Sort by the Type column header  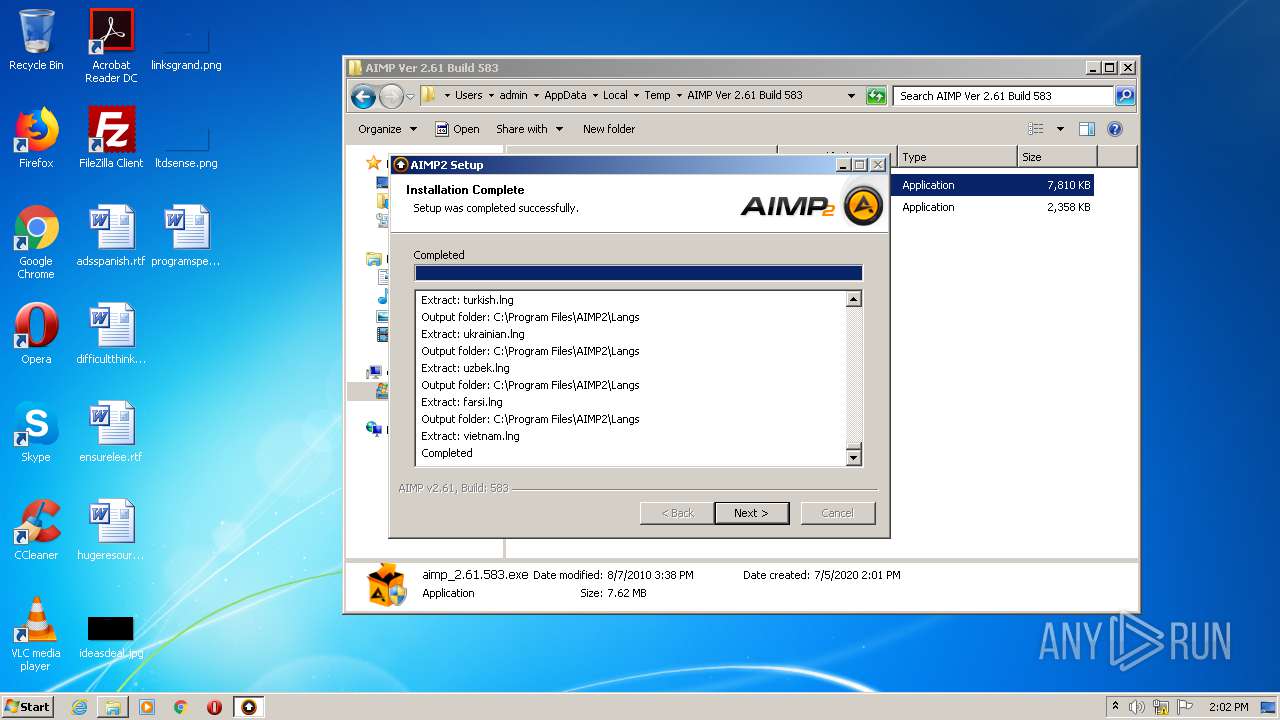click(x=957, y=157)
